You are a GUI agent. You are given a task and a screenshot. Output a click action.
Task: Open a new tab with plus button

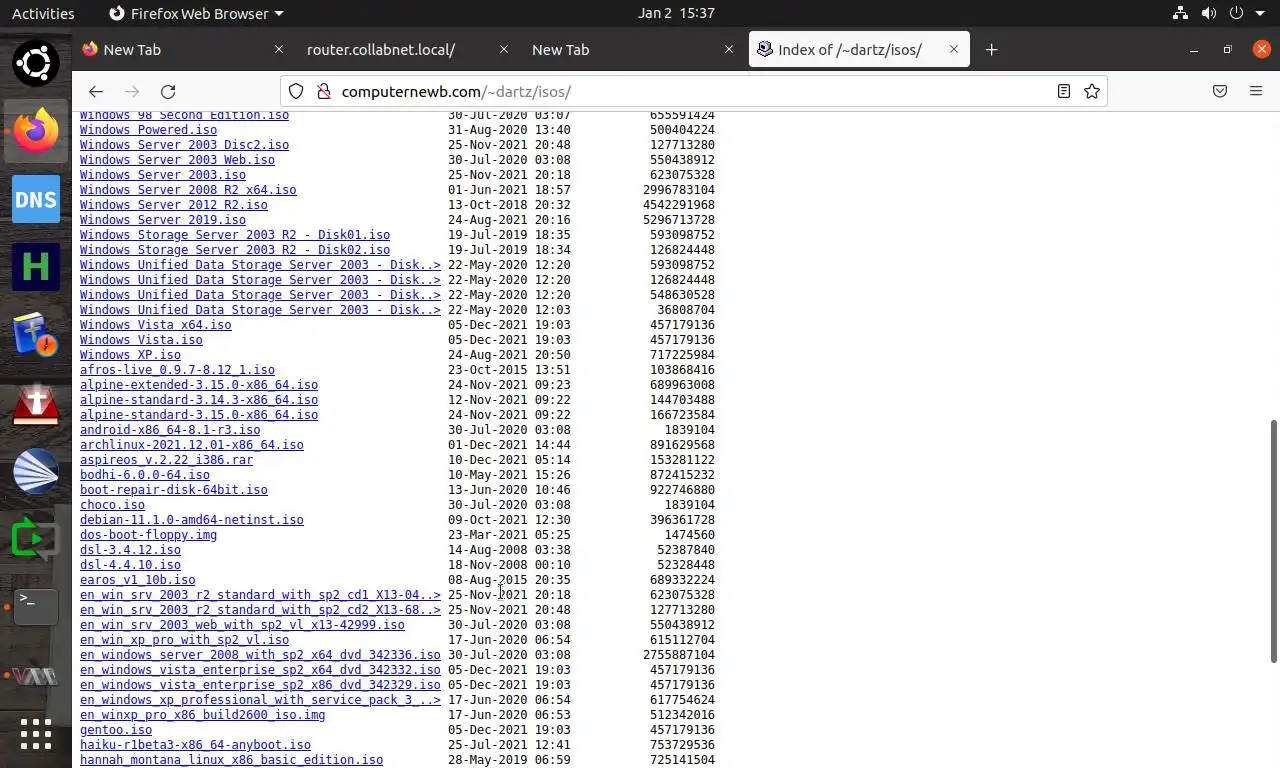click(991, 49)
